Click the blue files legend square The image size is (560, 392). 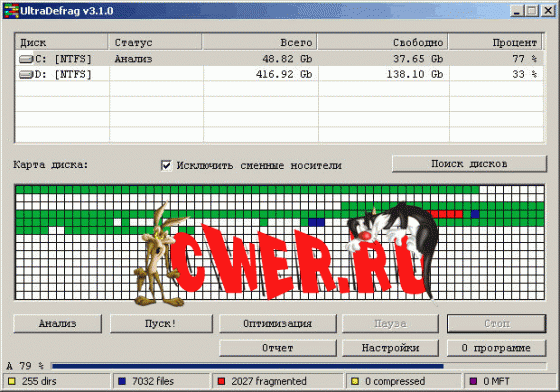coord(122,381)
